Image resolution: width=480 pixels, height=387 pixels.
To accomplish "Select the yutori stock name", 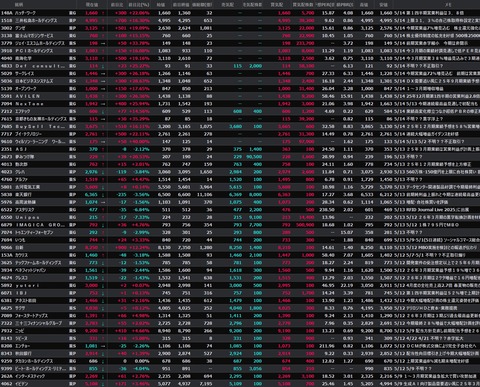I will pyautogui.click(x=28, y=286).
